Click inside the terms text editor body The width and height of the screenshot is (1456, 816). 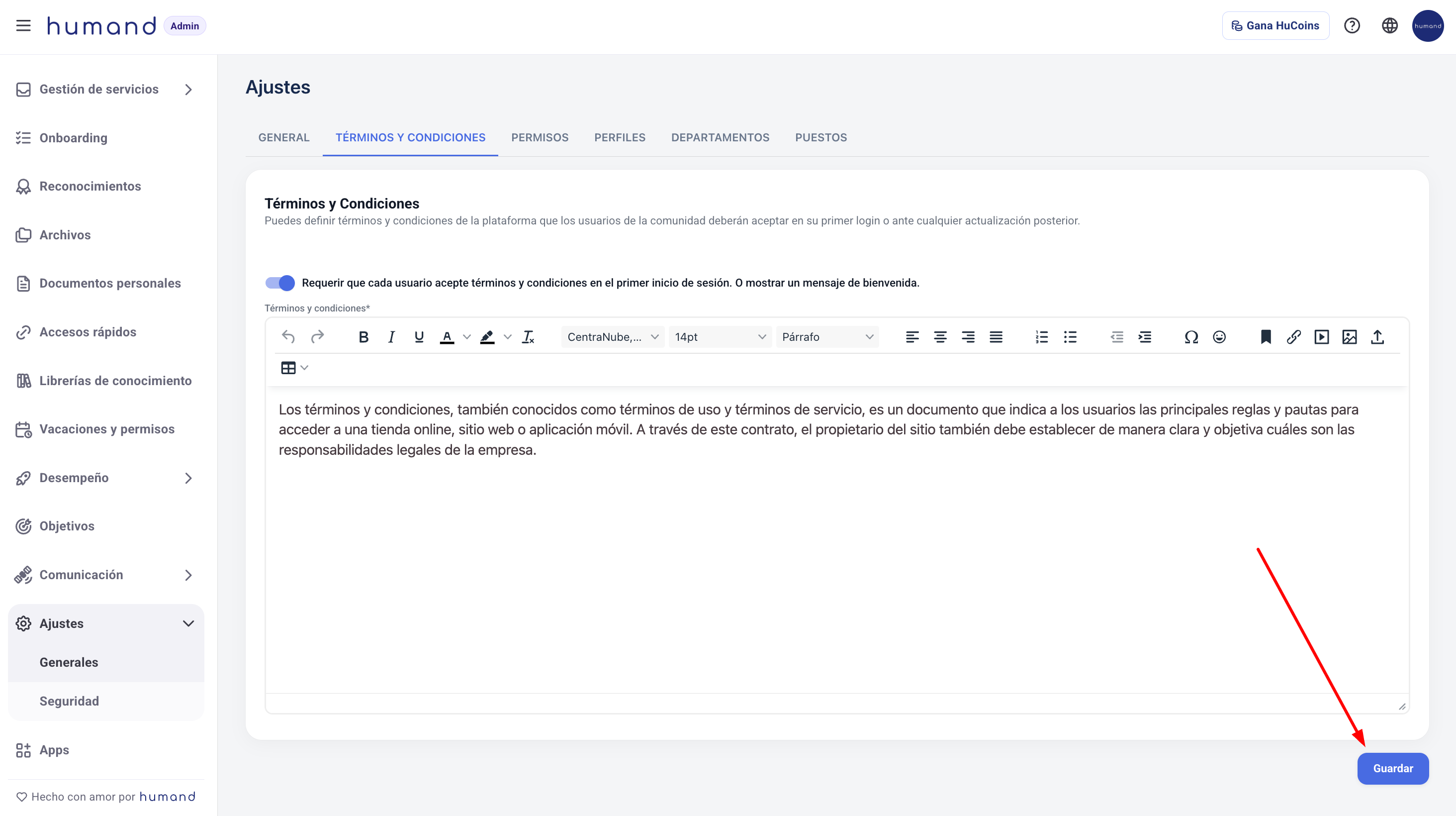point(836,540)
